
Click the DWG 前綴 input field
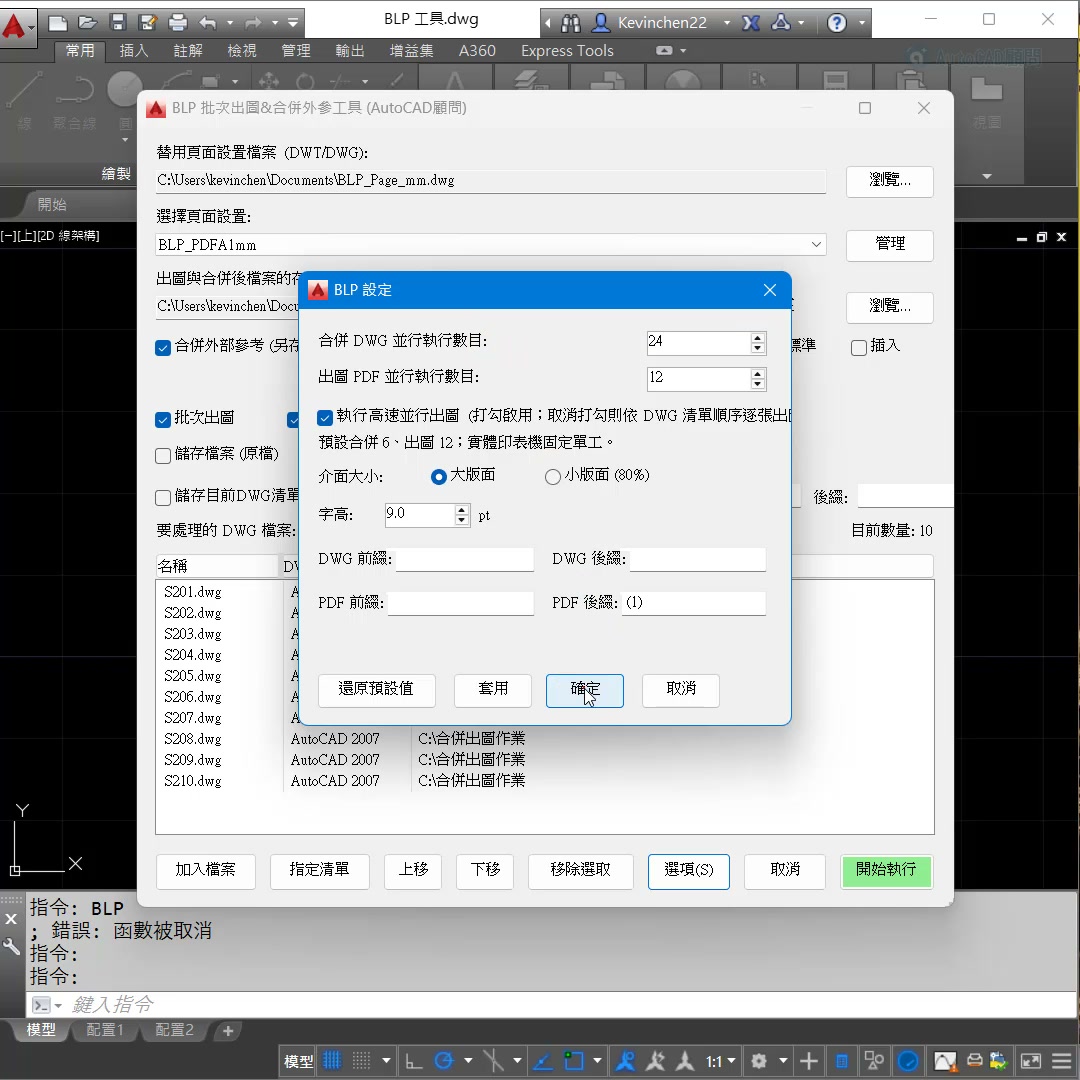click(465, 559)
